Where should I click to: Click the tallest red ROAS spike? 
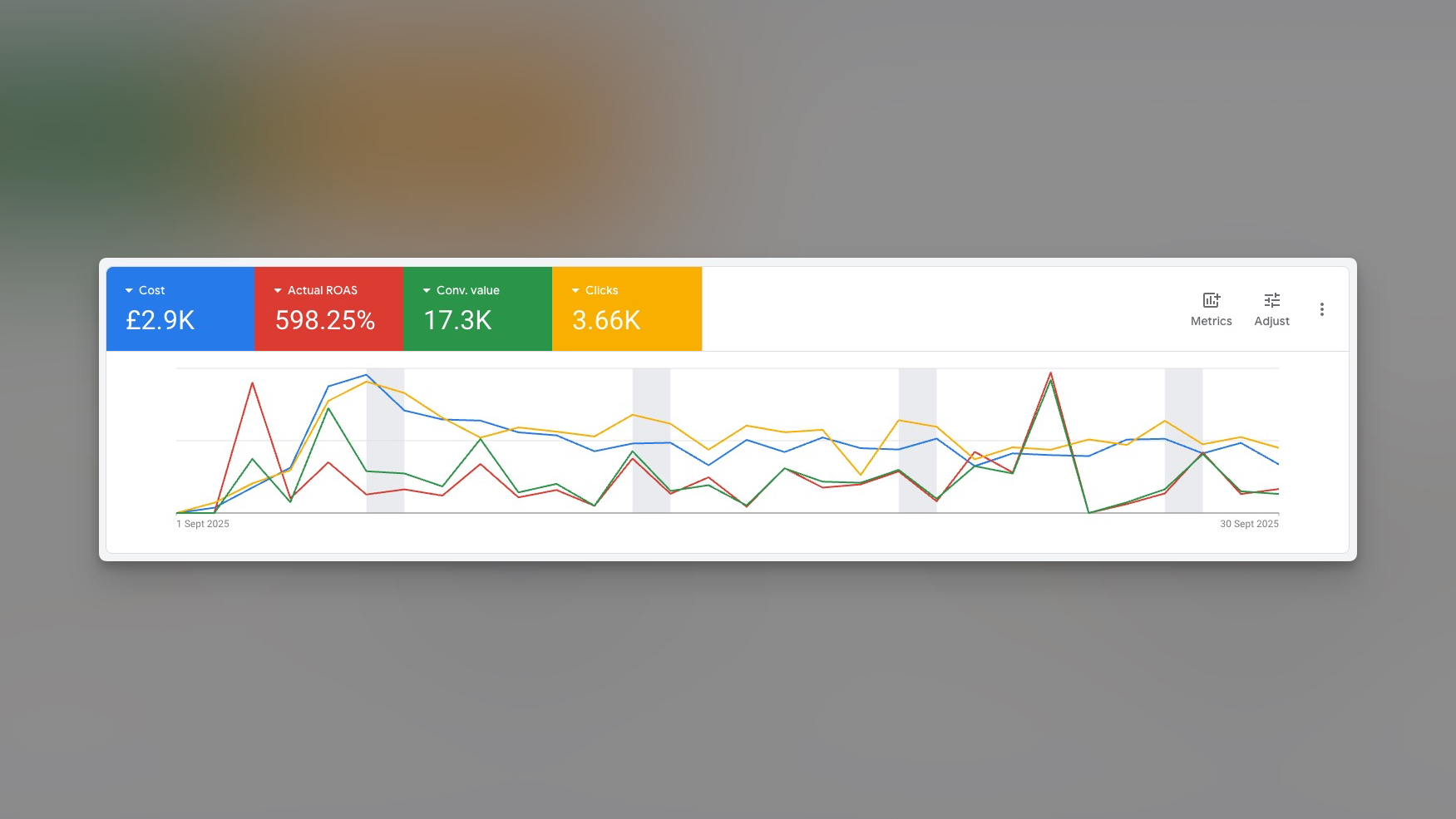[x=1051, y=373]
